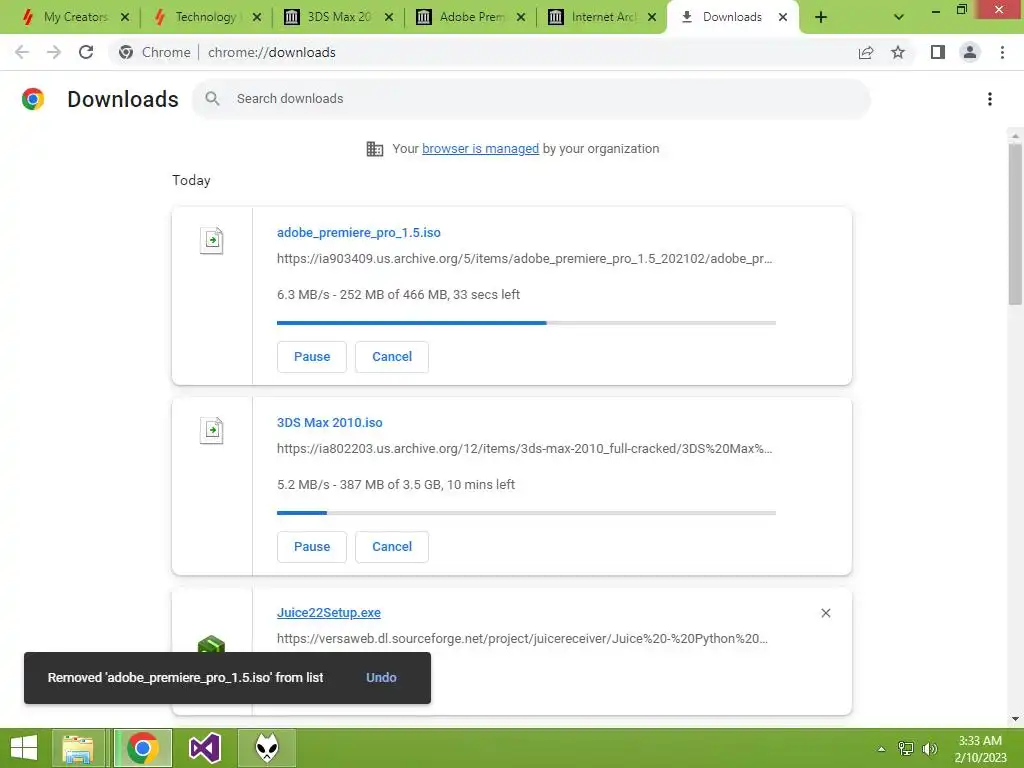Pause the adobe_premiere_pro_1.5.iso download
This screenshot has width=1024, height=768.
(x=312, y=357)
